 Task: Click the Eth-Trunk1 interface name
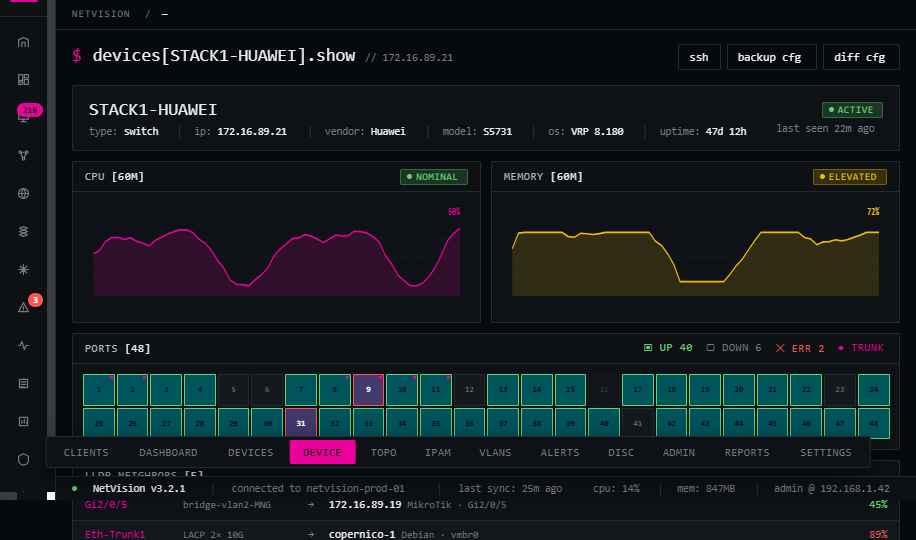pos(114,534)
